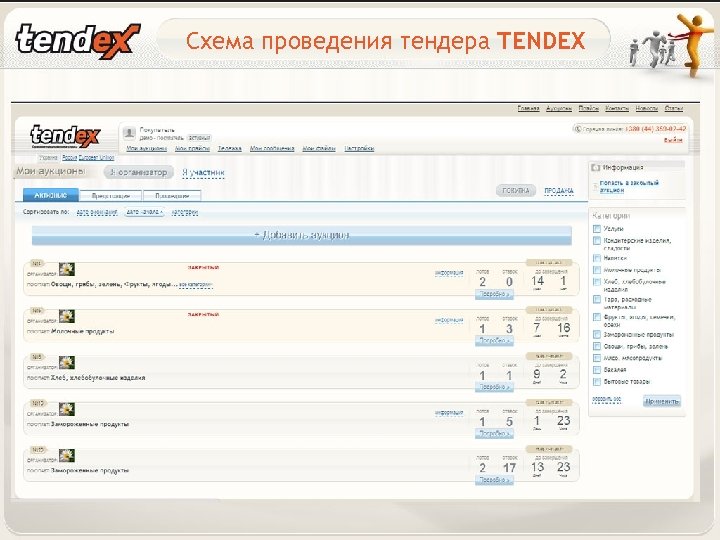The height and width of the screenshot is (540, 720).
Task: Toggle the дата начала sort order
Action: pyautogui.click(x=145, y=212)
